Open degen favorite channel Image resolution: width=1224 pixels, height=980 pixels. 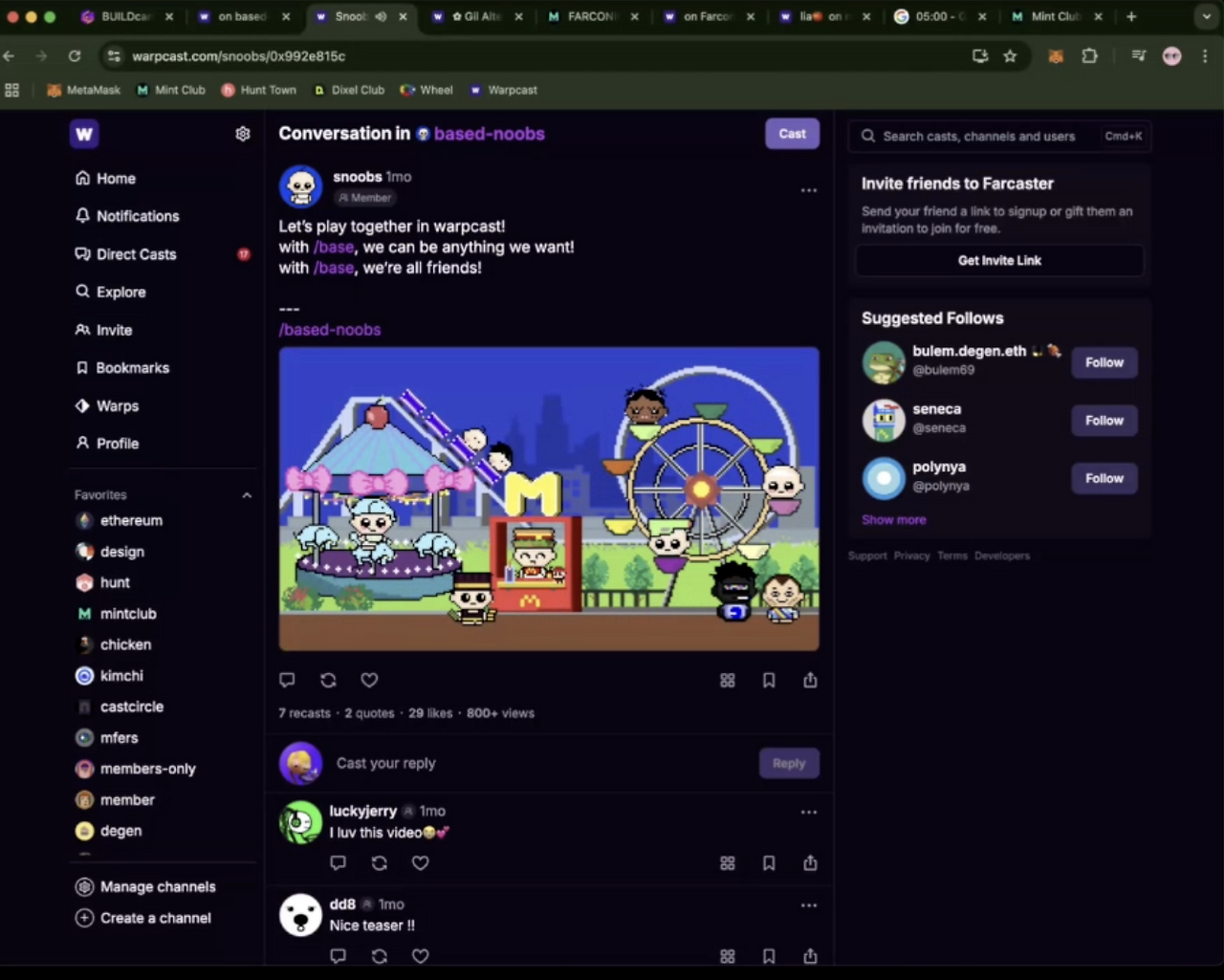(109, 831)
